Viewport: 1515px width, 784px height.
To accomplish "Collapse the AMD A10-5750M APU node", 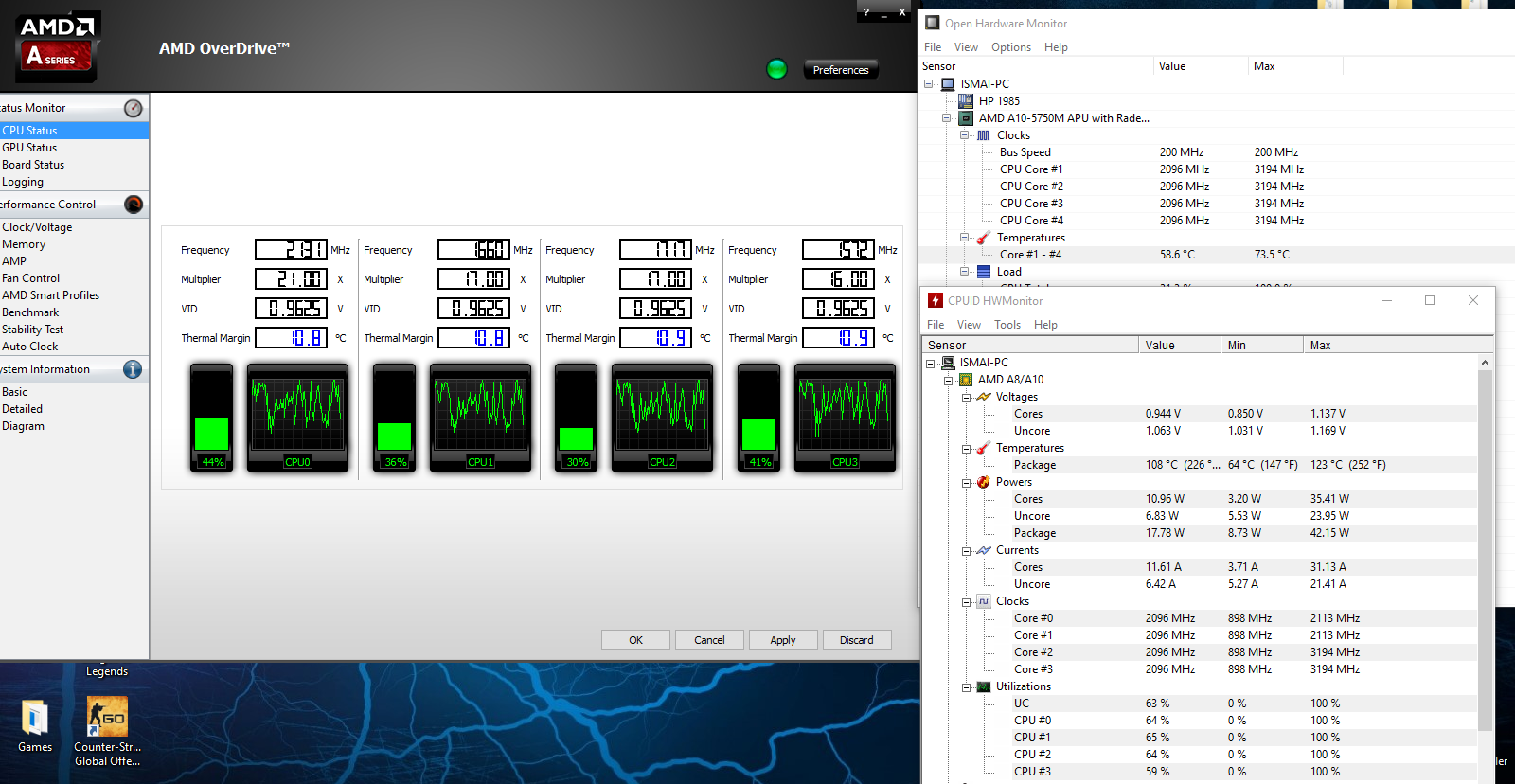I will (x=947, y=118).
